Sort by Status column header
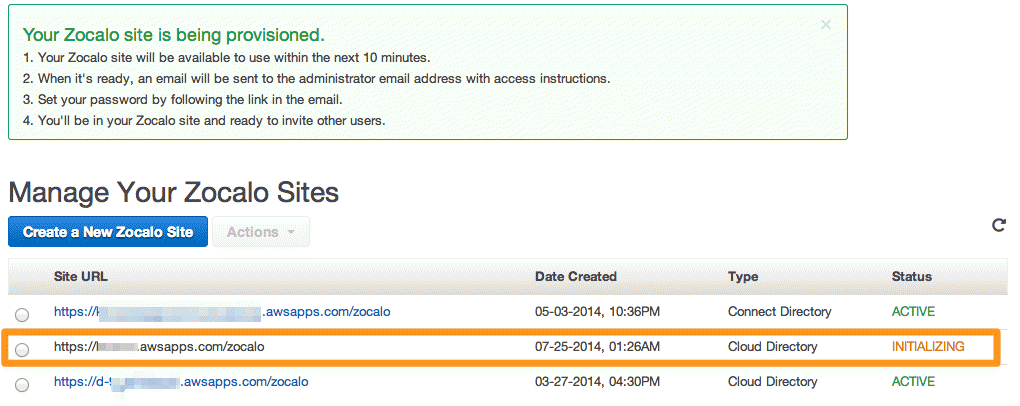The image size is (1020, 406). tap(911, 277)
